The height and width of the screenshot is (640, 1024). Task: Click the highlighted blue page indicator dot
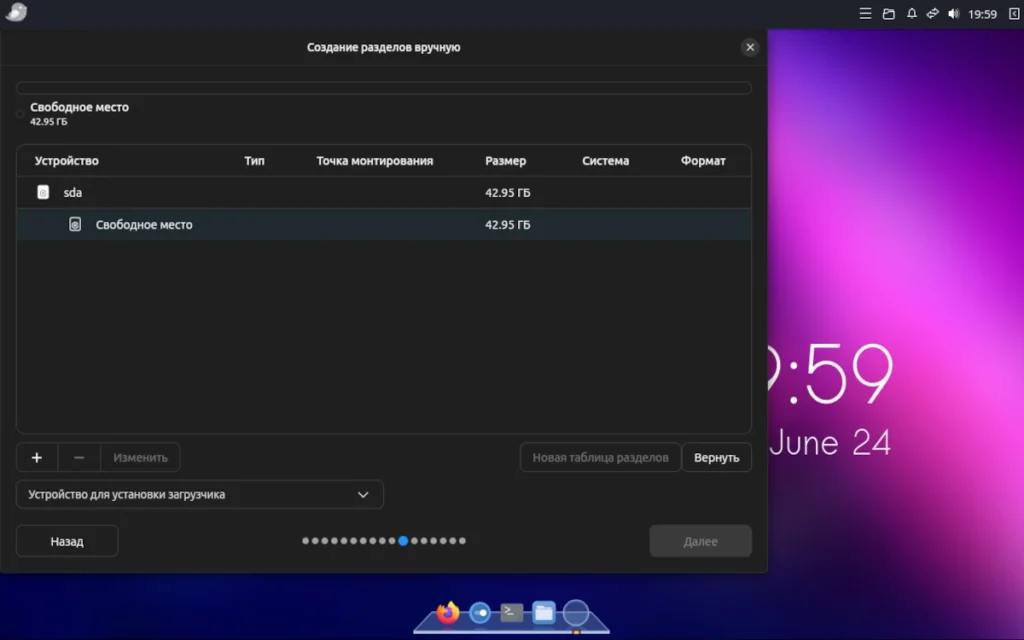pyautogui.click(x=403, y=541)
